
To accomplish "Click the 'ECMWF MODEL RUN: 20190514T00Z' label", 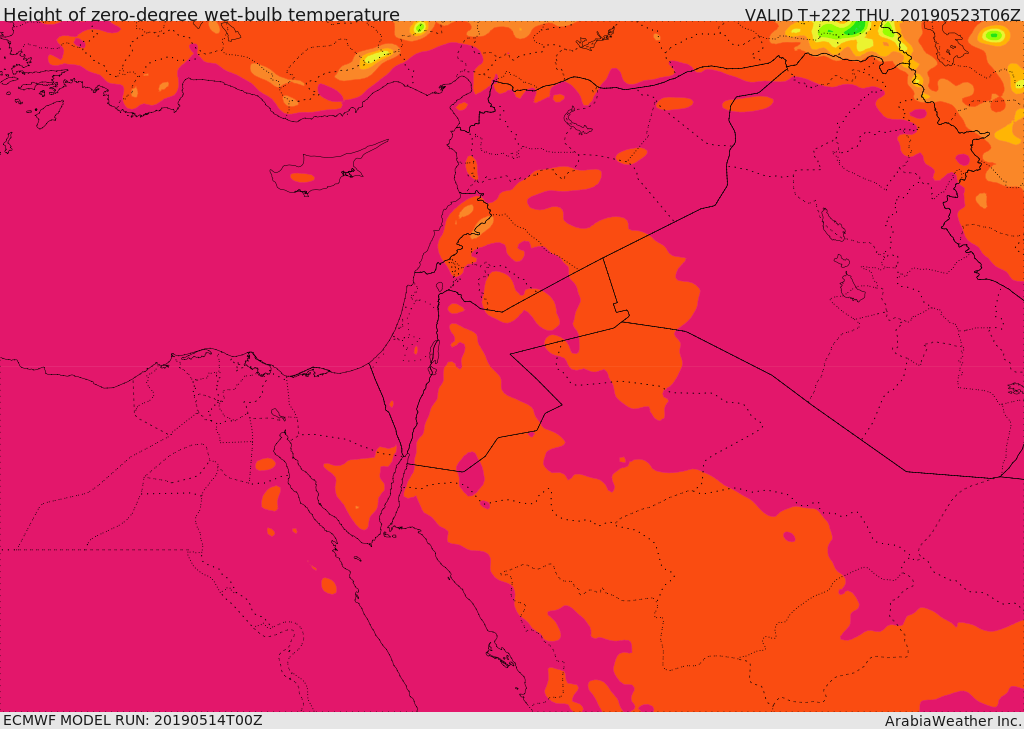I will (x=133, y=721).
